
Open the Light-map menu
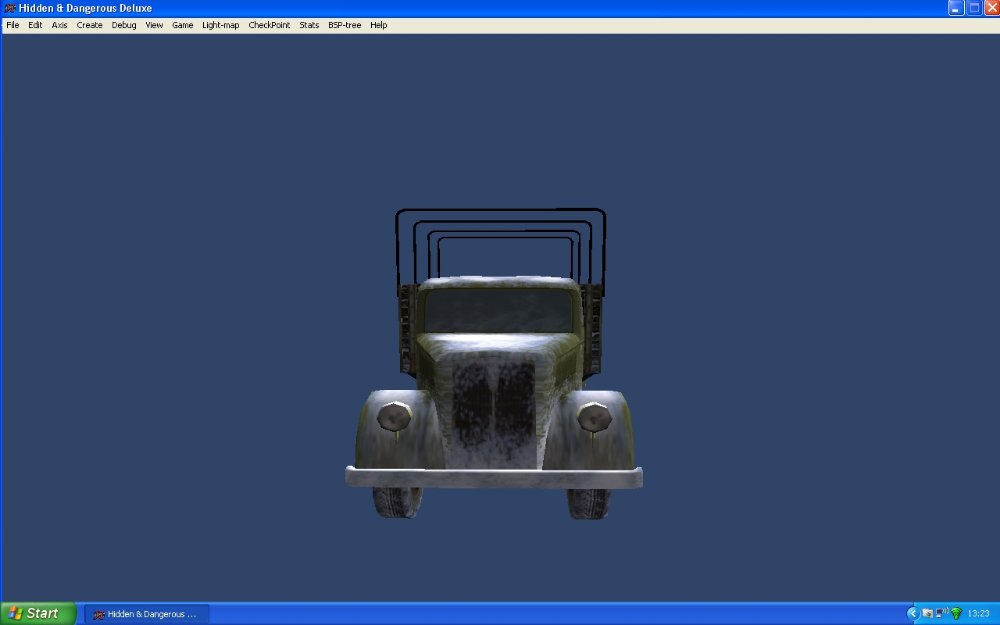pos(221,25)
